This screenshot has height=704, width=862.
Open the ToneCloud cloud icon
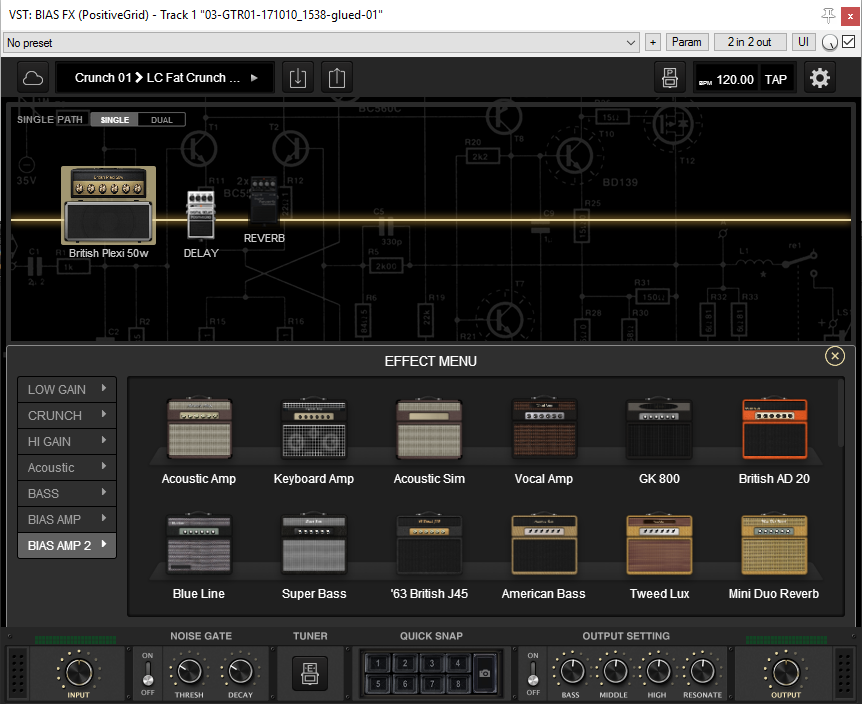coord(33,78)
